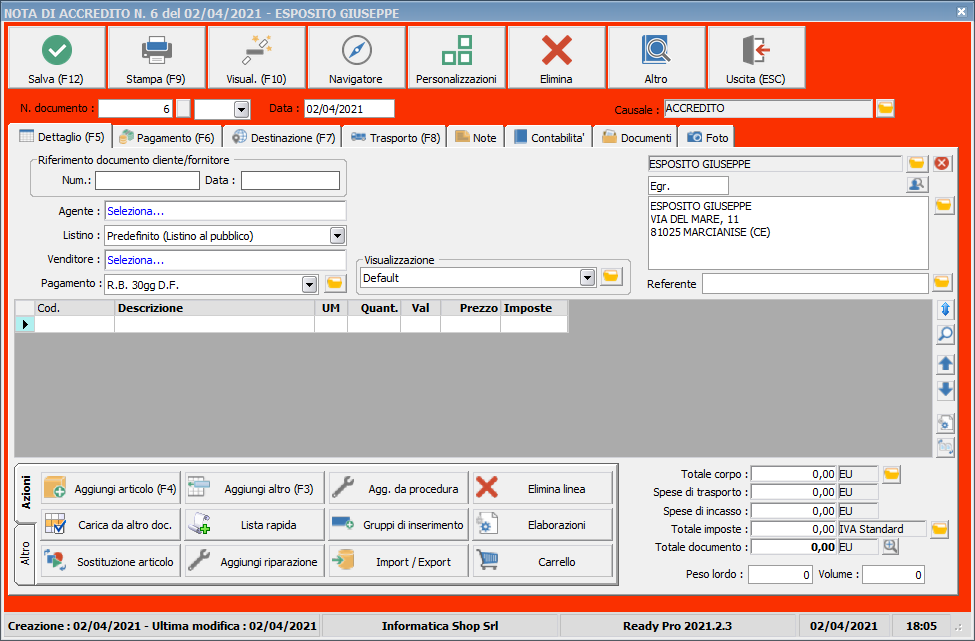Open folder icon next to Causale
Viewport: 975px width, 641px height.
[885, 108]
